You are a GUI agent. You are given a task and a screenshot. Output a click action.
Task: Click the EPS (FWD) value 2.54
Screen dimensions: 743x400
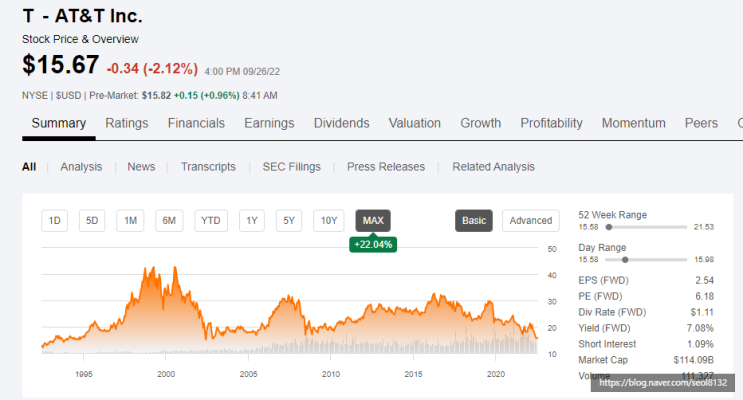pos(704,281)
